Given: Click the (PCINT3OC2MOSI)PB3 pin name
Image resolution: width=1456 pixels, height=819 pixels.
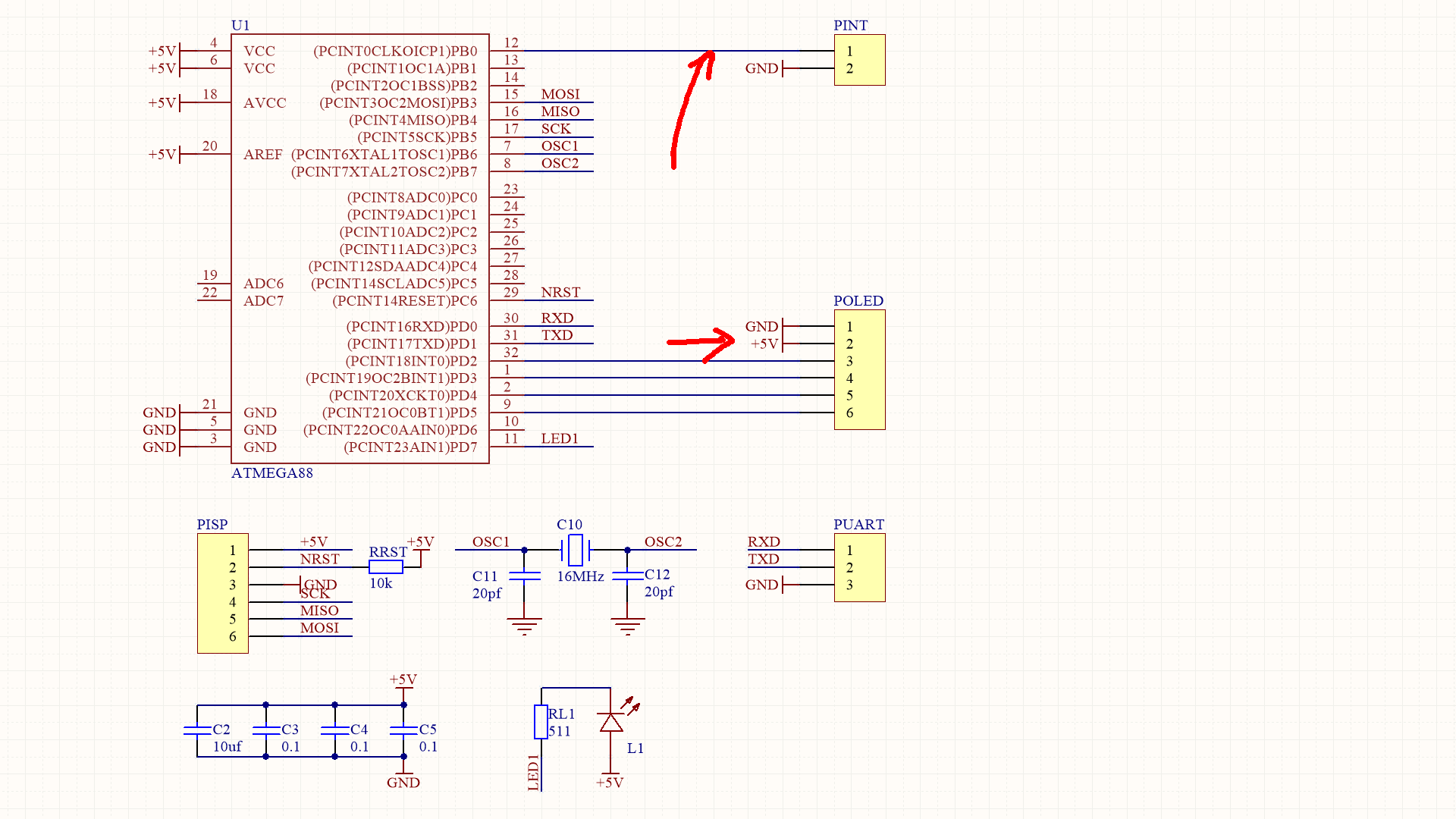Looking at the screenshot, I should [398, 102].
